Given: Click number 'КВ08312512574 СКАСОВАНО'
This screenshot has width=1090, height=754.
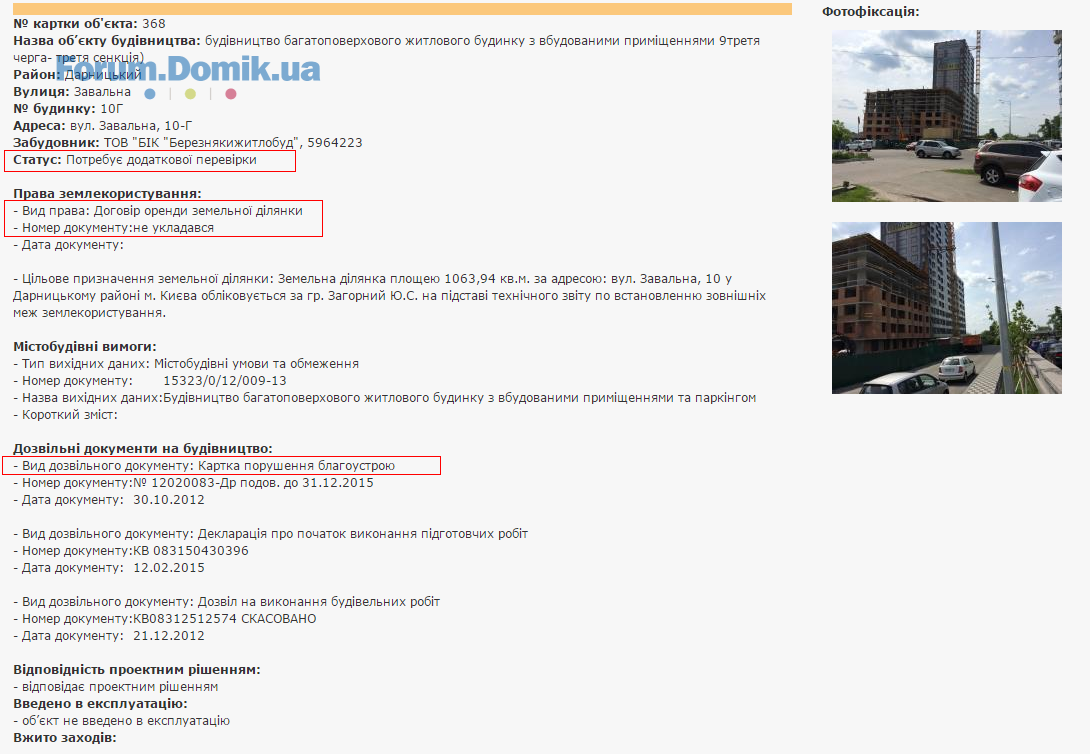Looking at the screenshot, I should point(225,619).
